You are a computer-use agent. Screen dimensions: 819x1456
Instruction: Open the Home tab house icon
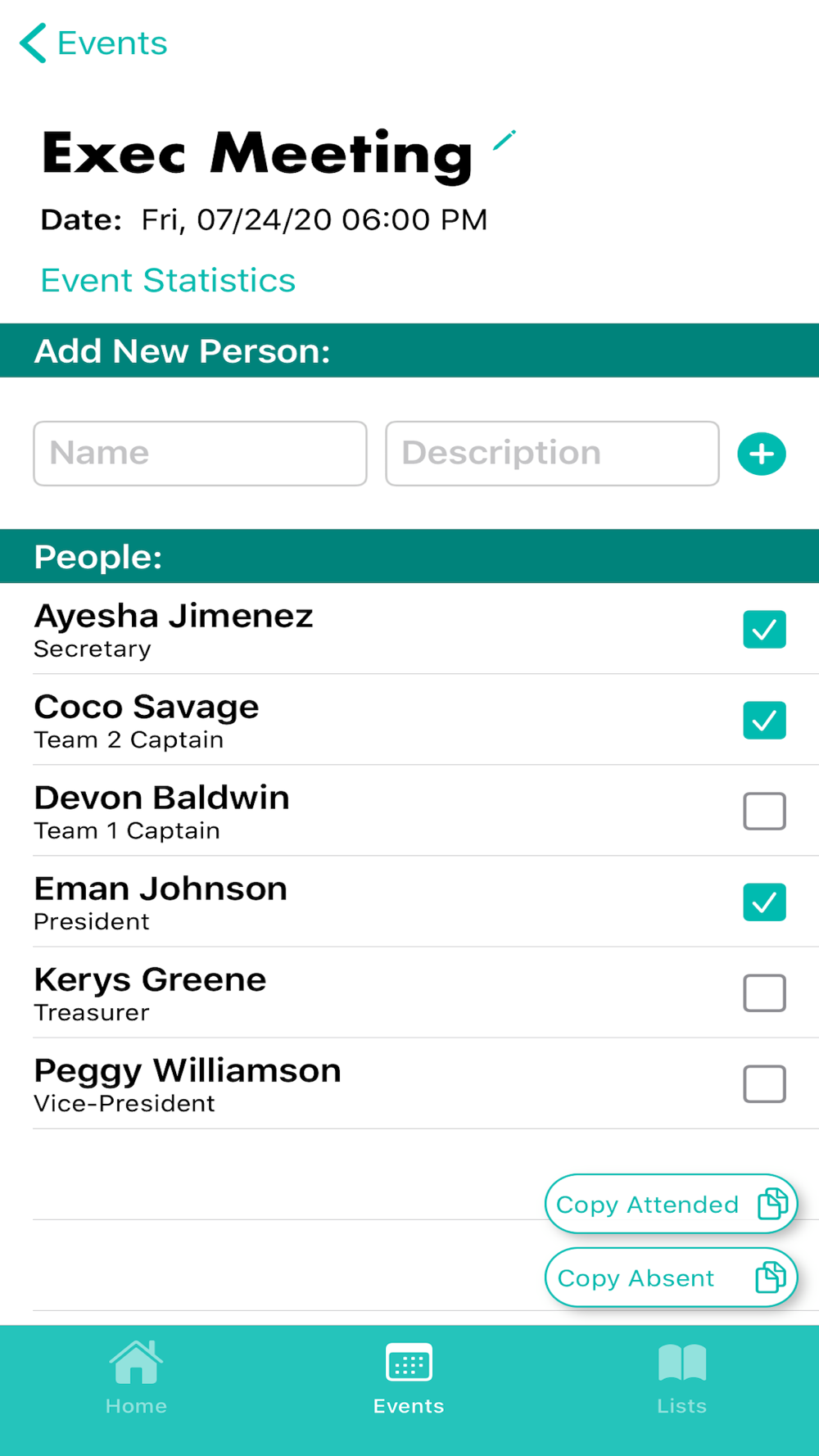tap(136, 1362)
